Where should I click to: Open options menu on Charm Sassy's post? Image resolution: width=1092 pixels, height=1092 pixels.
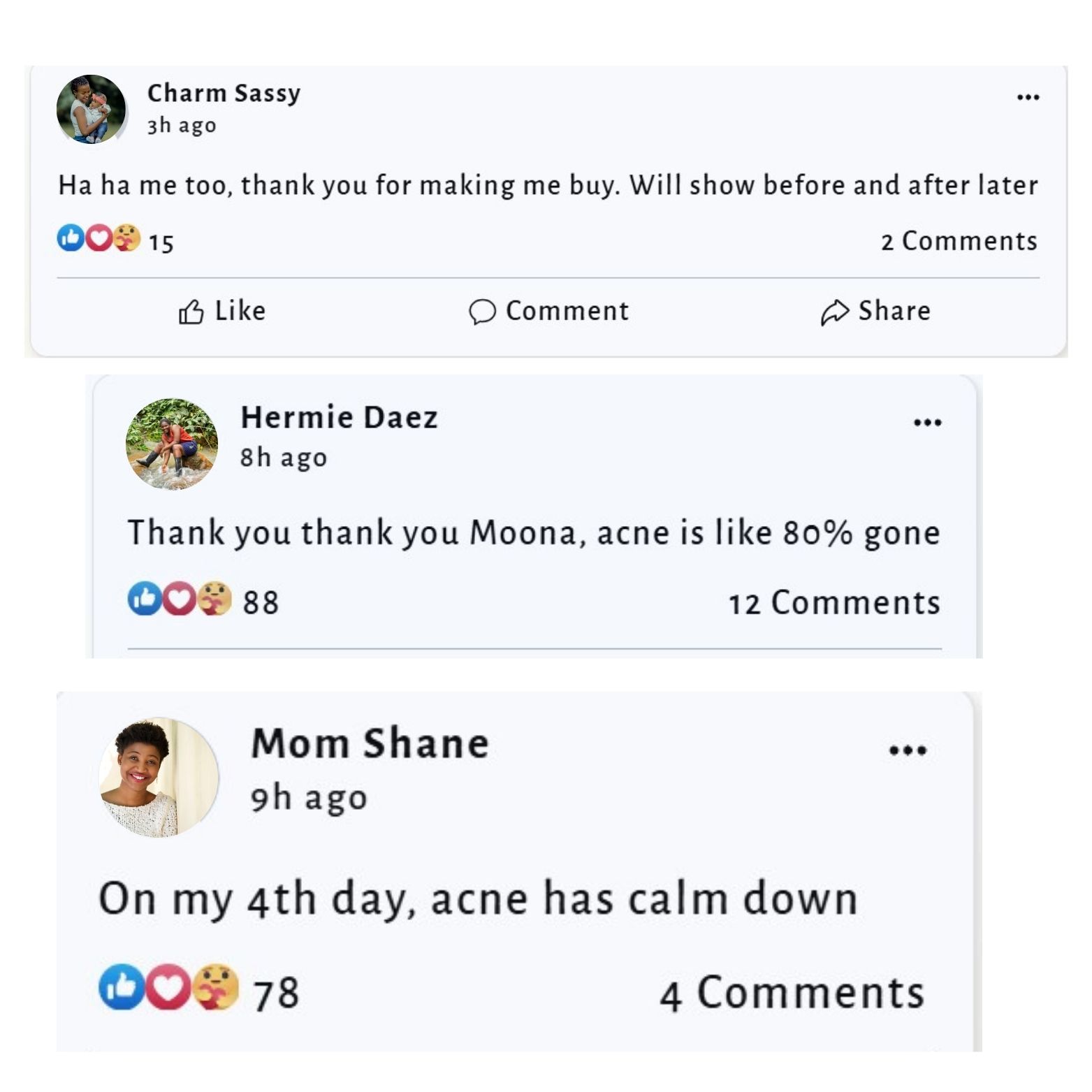1028,97
